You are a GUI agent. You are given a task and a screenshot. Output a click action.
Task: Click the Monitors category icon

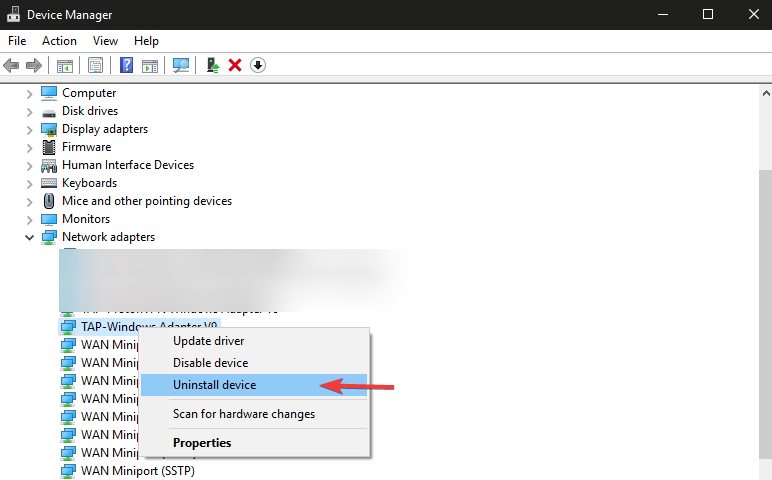49,219
